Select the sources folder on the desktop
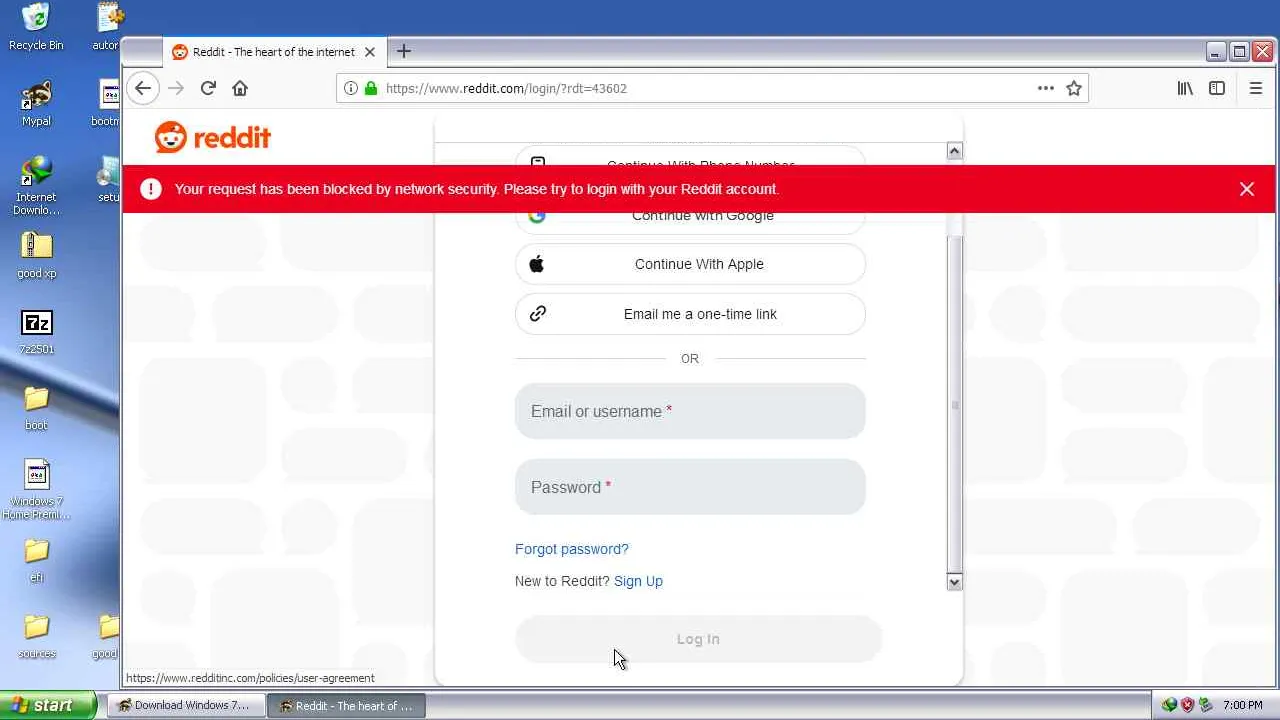Image resolution: width=1280 pixels, height=720 pixels. (36, 637)
